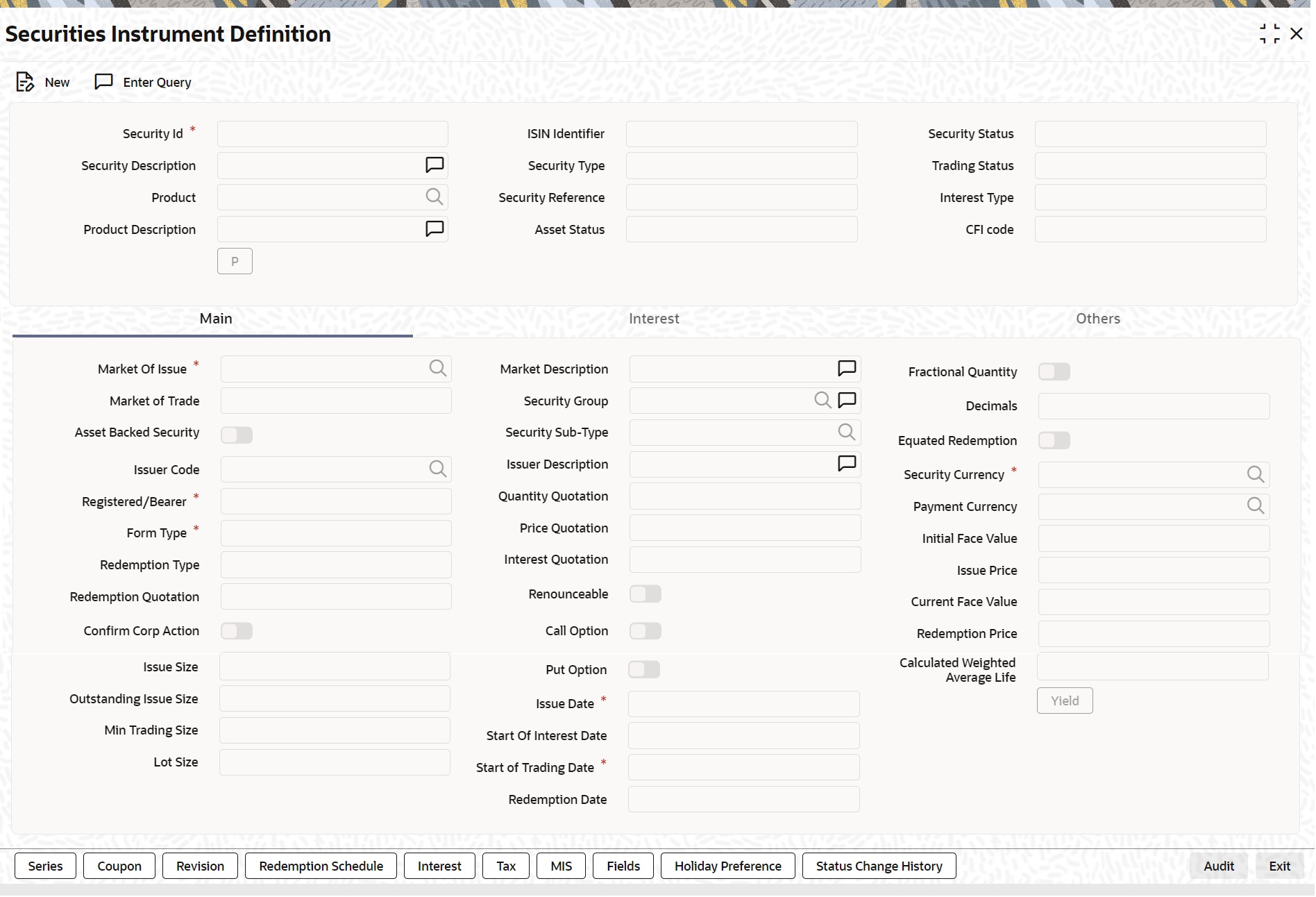This screenshot has height=897, width=1316.
Task: Switch to the Others tab
Action: 1098,319
